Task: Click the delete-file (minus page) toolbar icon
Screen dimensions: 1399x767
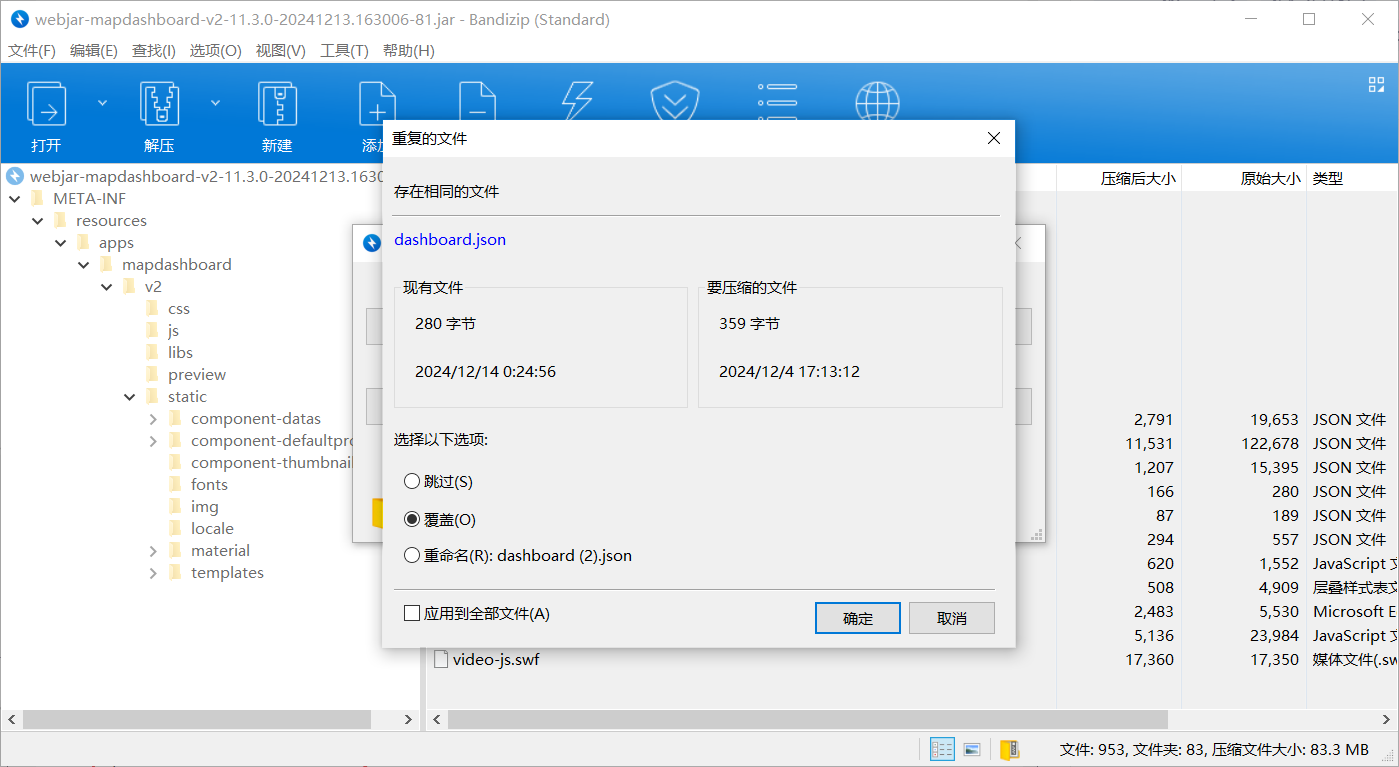Action: point(478,105)
